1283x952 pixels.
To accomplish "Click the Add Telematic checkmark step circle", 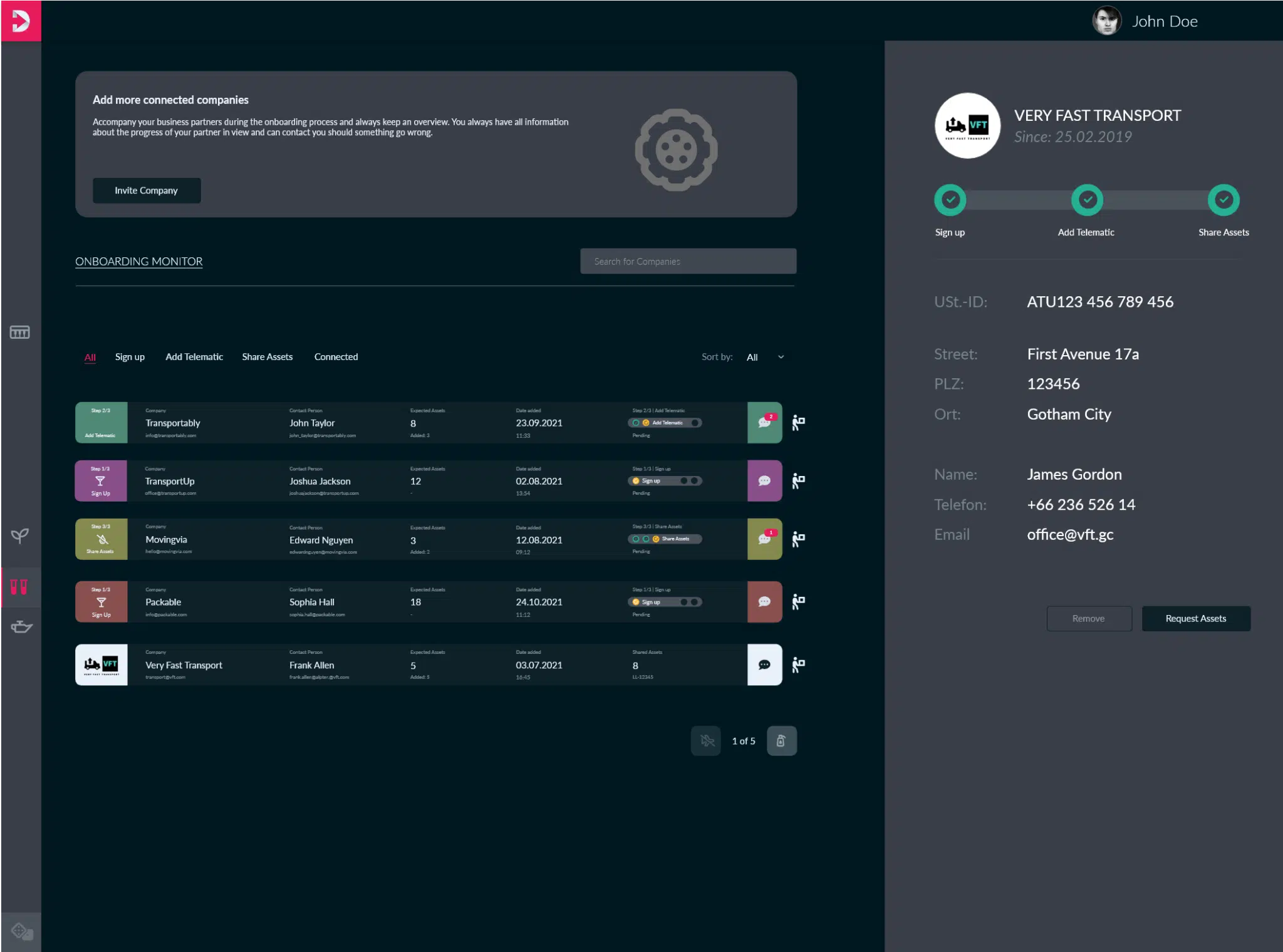I will click(x=1087, y=200).
